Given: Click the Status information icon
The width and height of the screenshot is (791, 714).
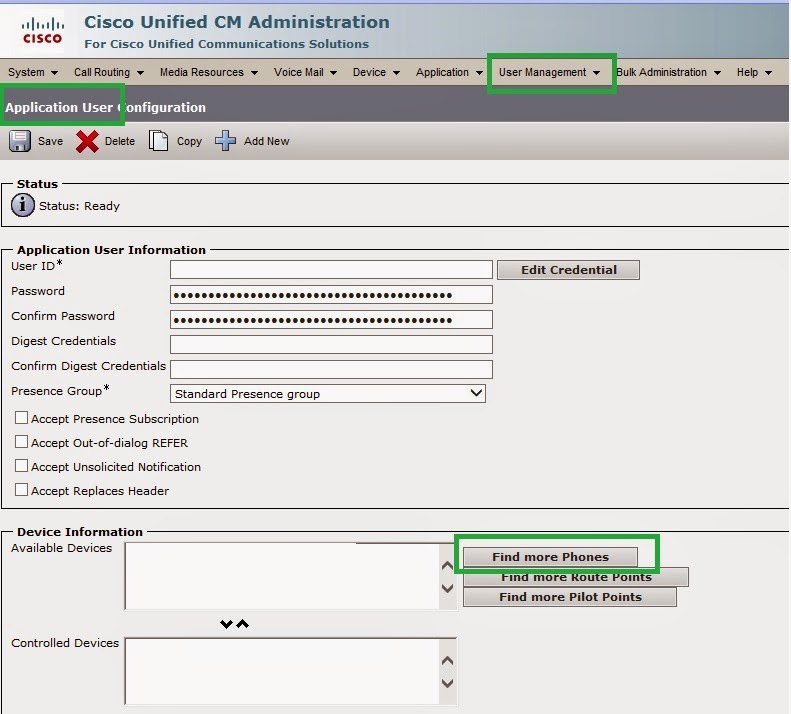Looking at the screenshot, I should [23, 205].
